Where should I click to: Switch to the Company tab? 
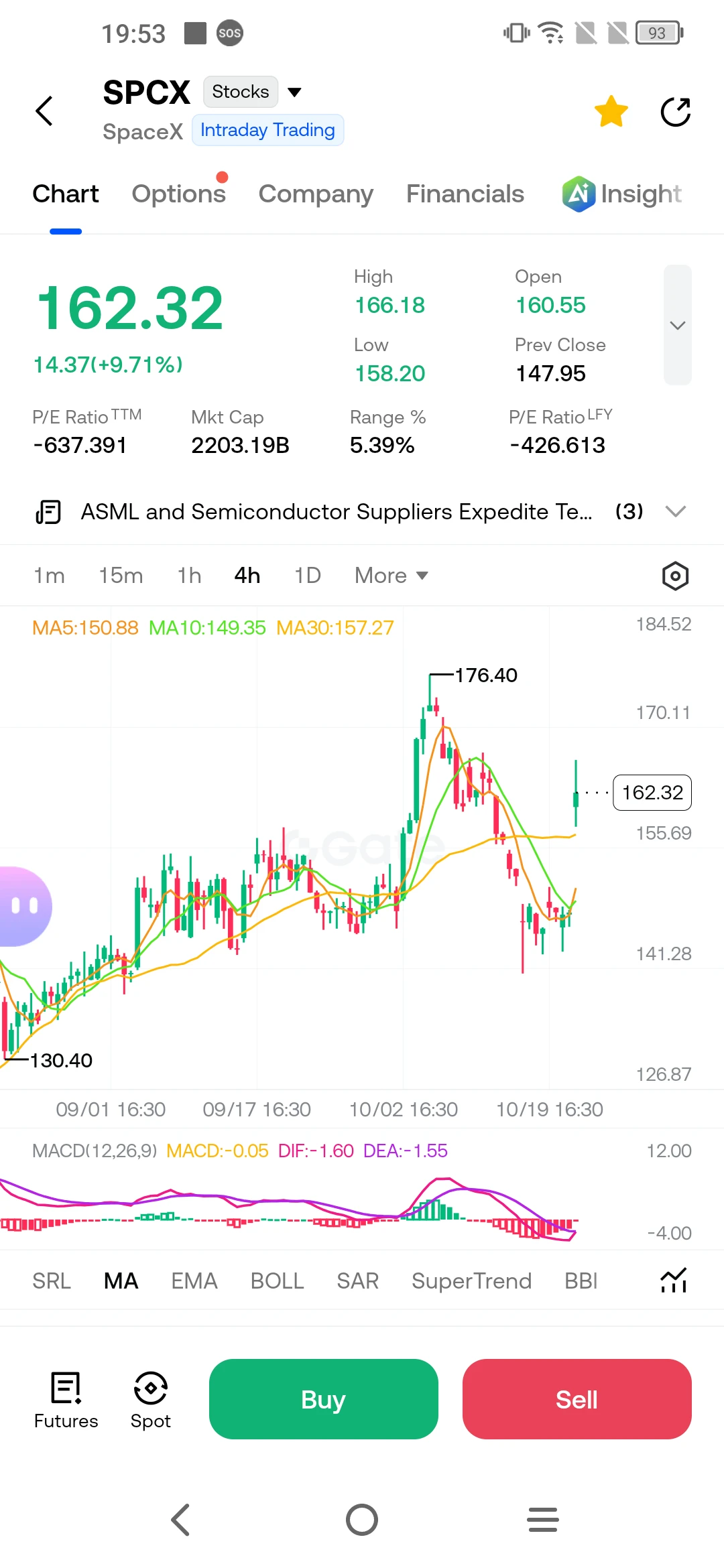pyautogui.click(x=316, y=194)
